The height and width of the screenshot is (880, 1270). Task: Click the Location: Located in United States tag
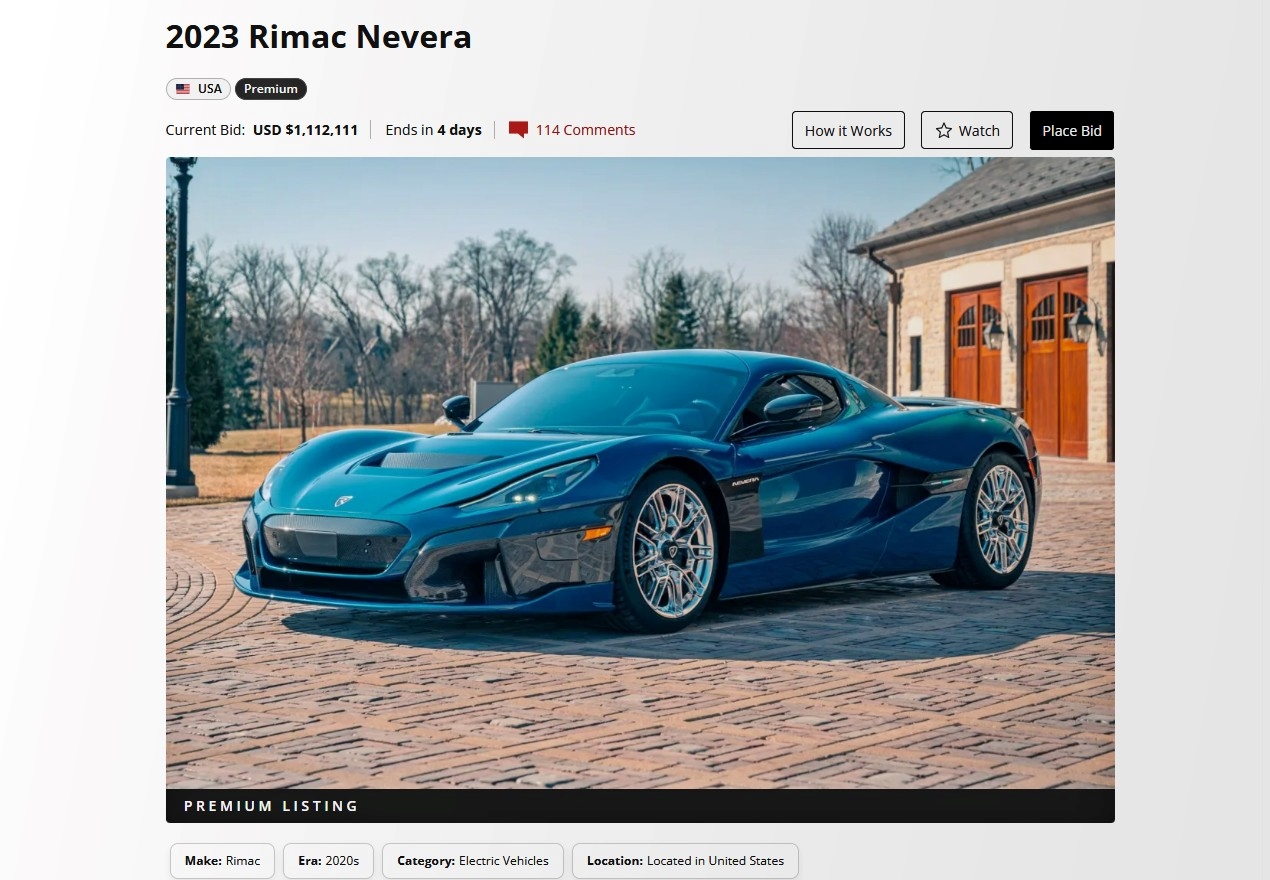coord(685,860)
